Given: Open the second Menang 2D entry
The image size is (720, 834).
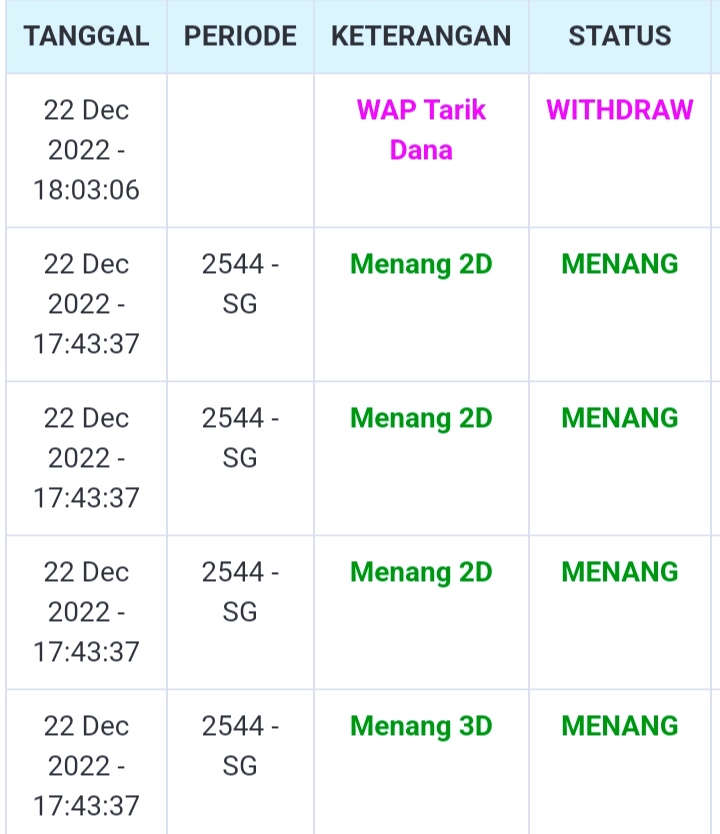Looking at the screenshot, I should [x=421, y=418].
